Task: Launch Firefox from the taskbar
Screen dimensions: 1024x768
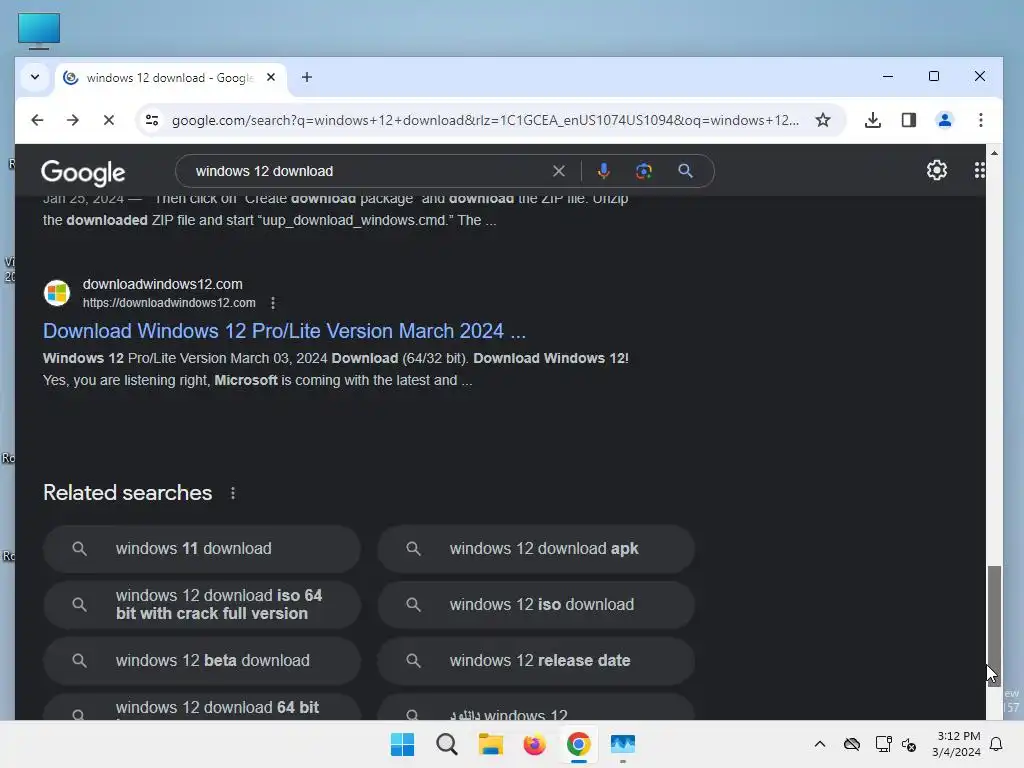Action: click(534, 744)
